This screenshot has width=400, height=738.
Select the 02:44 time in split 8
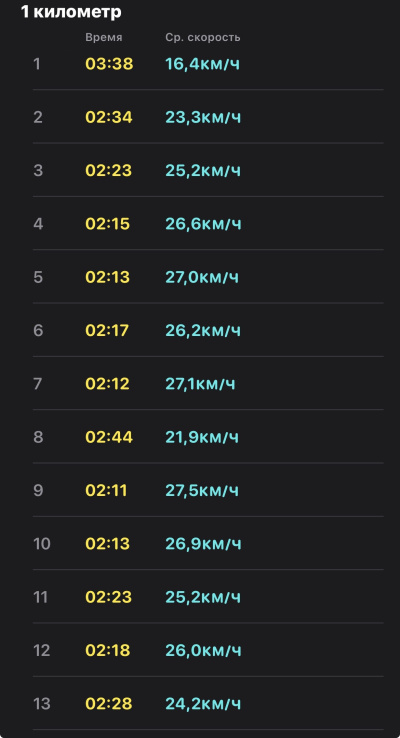pyautogui.click(x=109, y=437)
